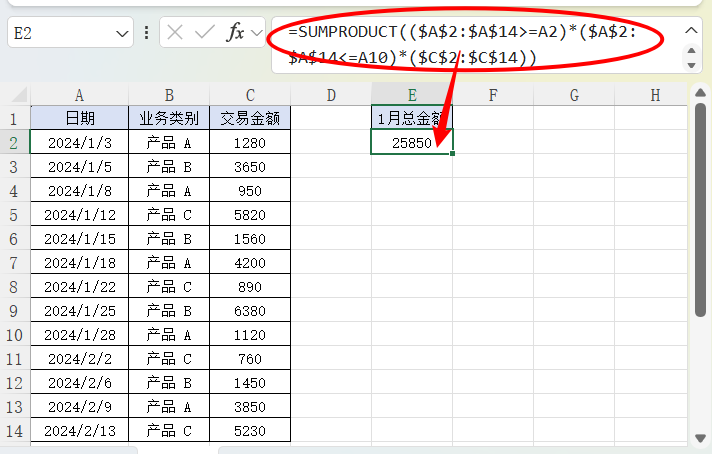Select column C header
Image resolution: width=712 pixels, height=454 pixels.
250,95
